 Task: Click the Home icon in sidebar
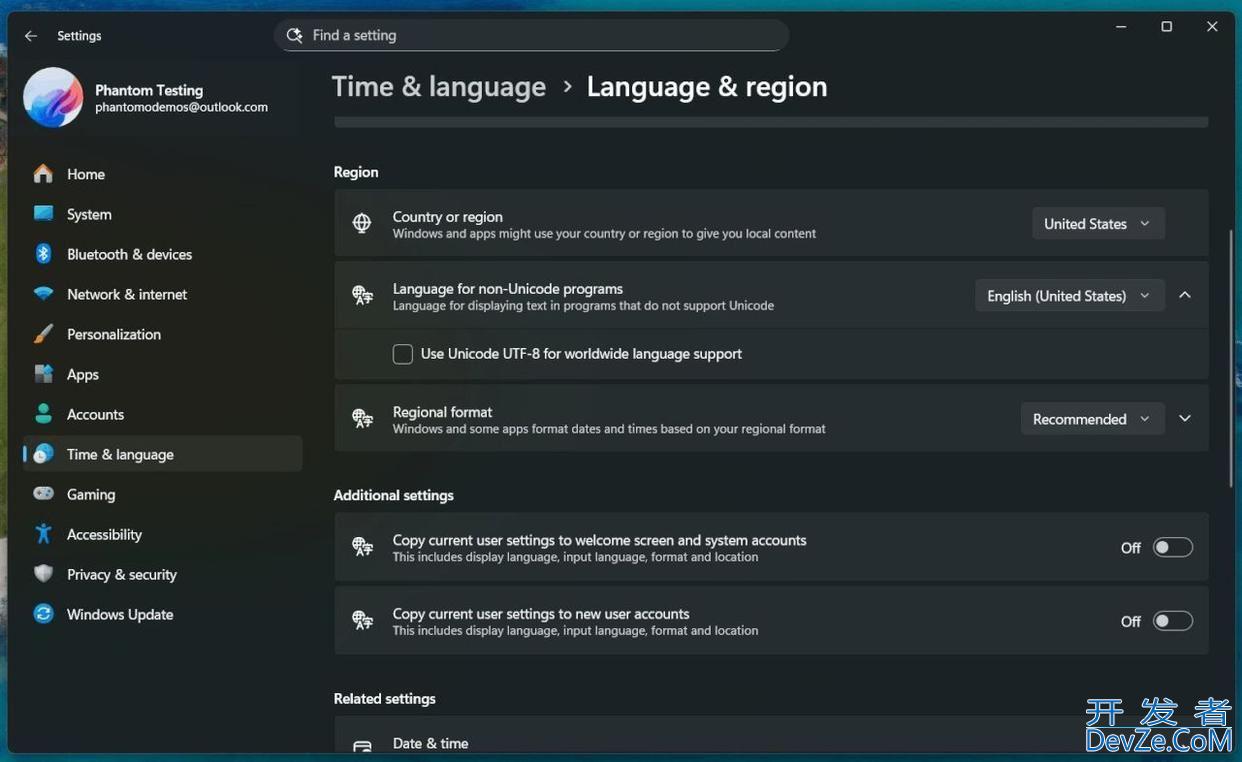coord(43,174)
